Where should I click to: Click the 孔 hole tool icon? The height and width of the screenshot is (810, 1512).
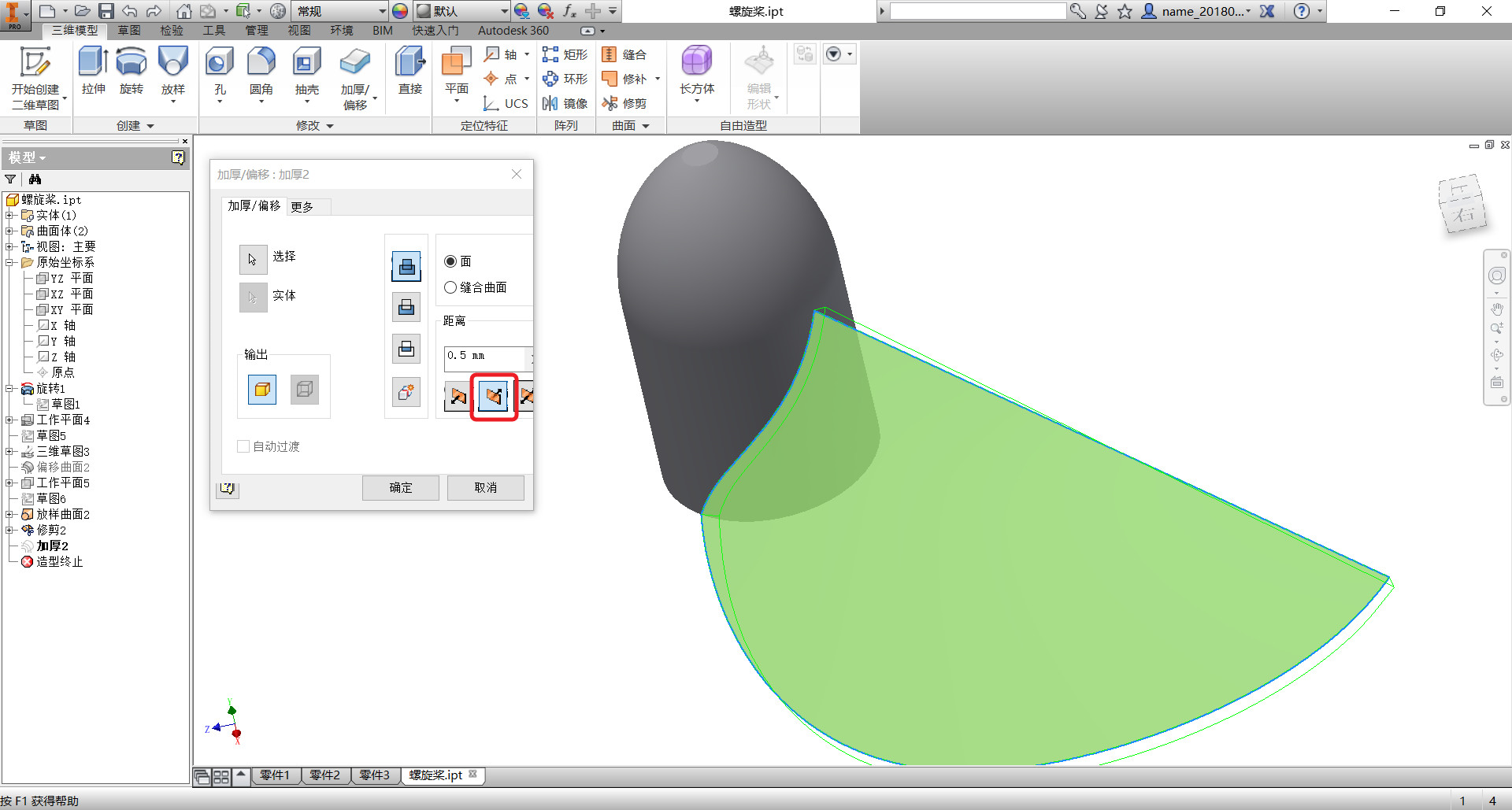click(x=220, y=63)
